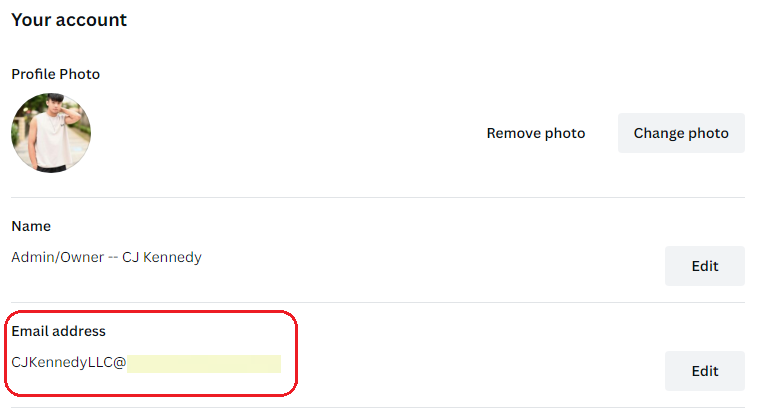Select the 'Admin/Owner' part of the name
The height and width of the screenshot is (418, 764).
57,257
